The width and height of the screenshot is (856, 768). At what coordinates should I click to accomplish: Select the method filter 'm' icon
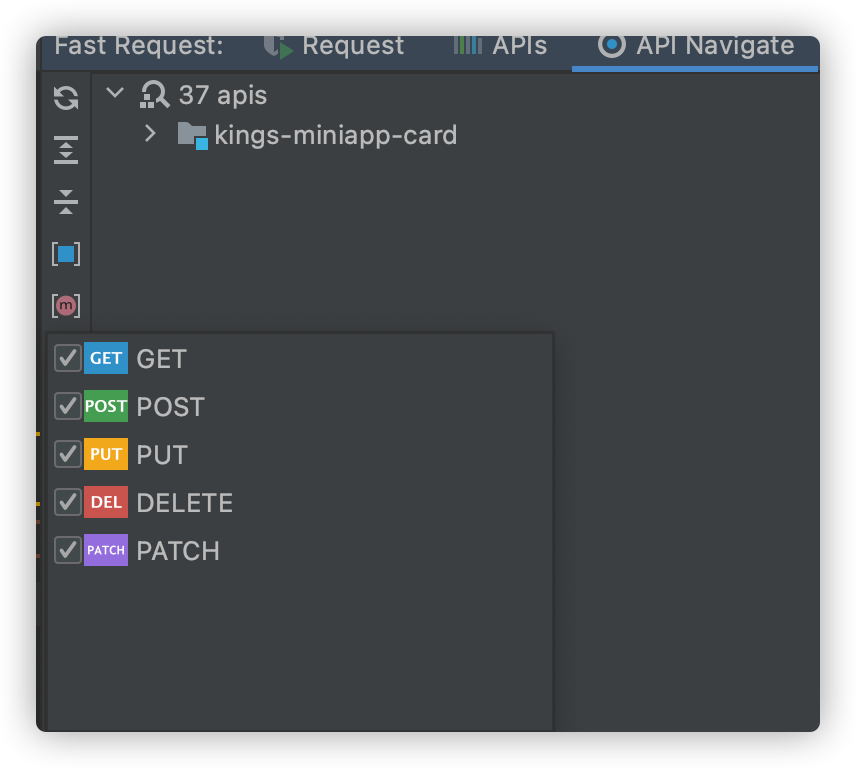(x=65, y=305)
